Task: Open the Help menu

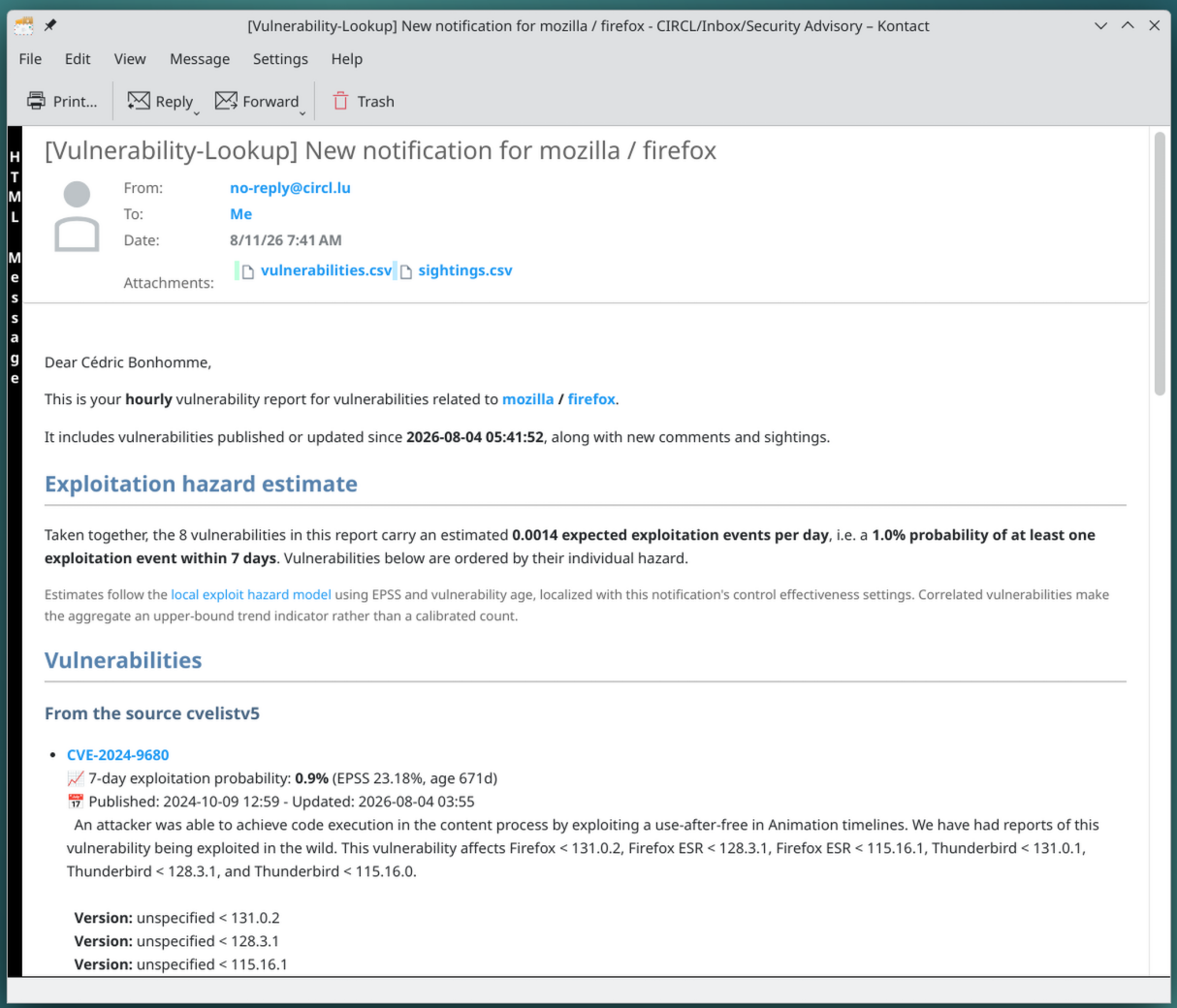Action: coord(346,59)
